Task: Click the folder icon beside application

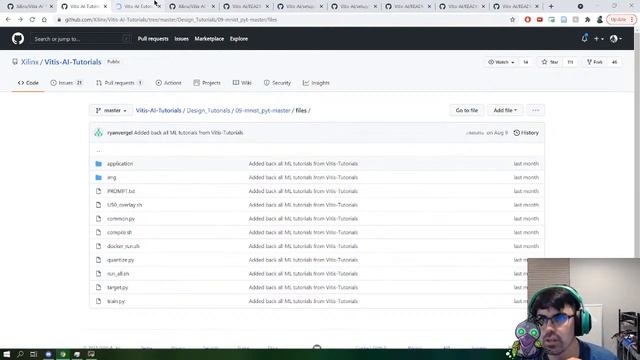Action: (x=98, y=164)
